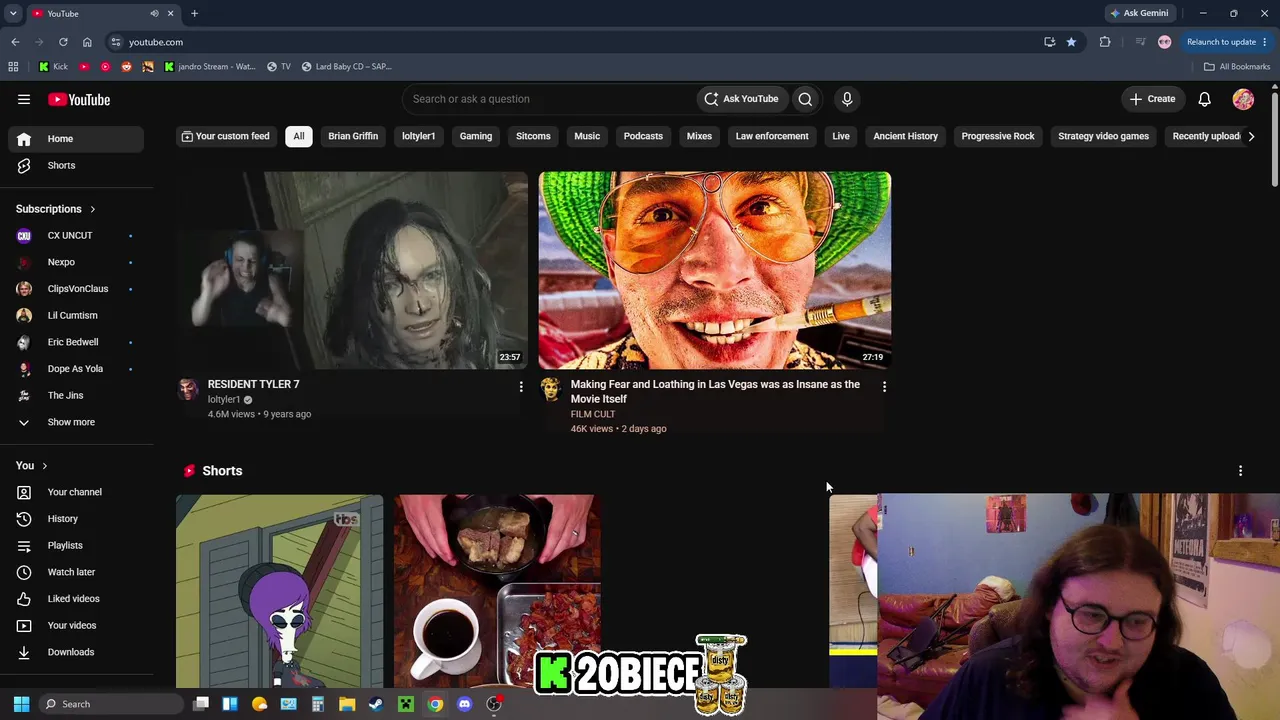Open the Relaunch to update menu
This screenshot has width=1280, height=720.
1227,42
